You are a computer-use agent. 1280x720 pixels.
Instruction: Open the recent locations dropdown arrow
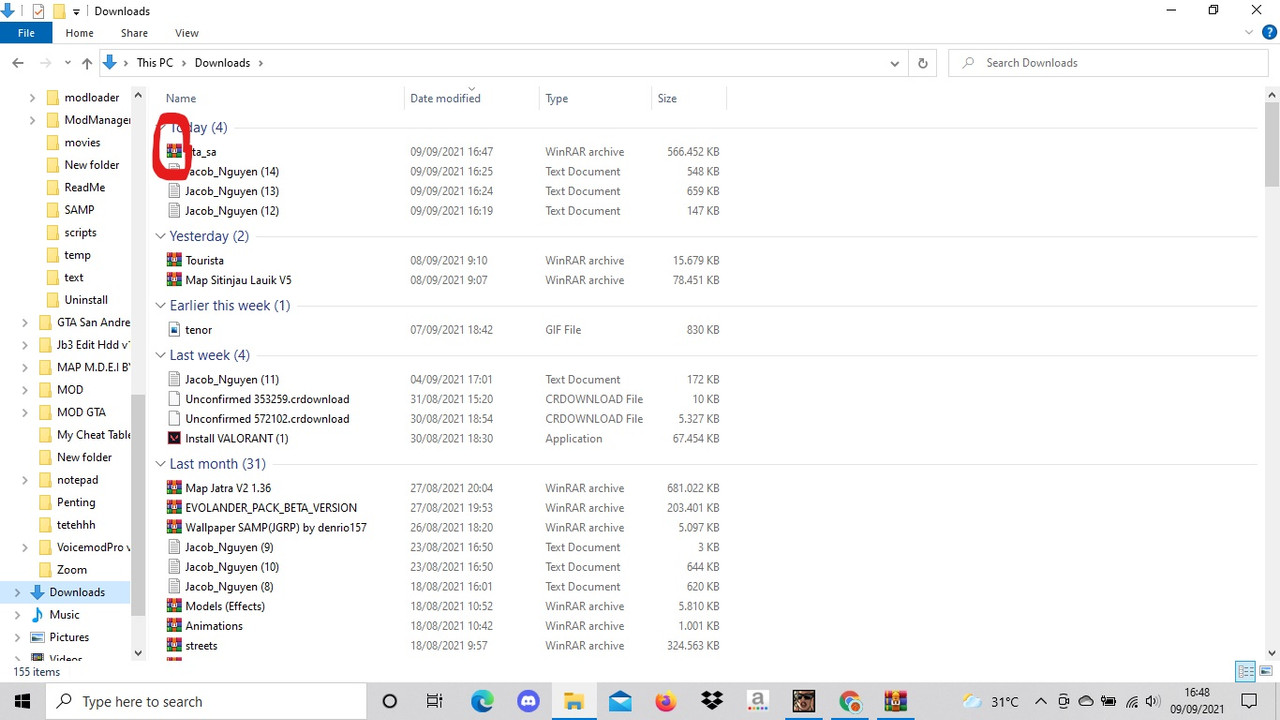click(x=67, y=63)
